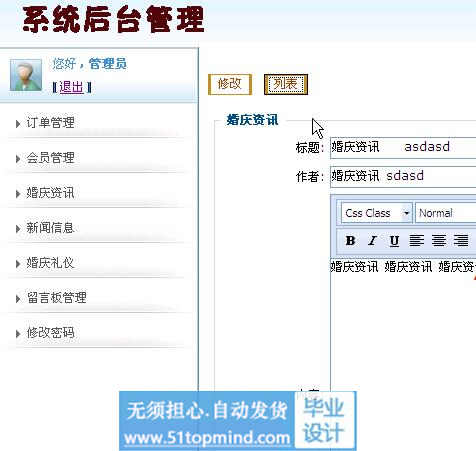The width and height of the screenshot is (476, 451).
Task: Toggle Italic formatting in the editor
Action: coord(372,240)
